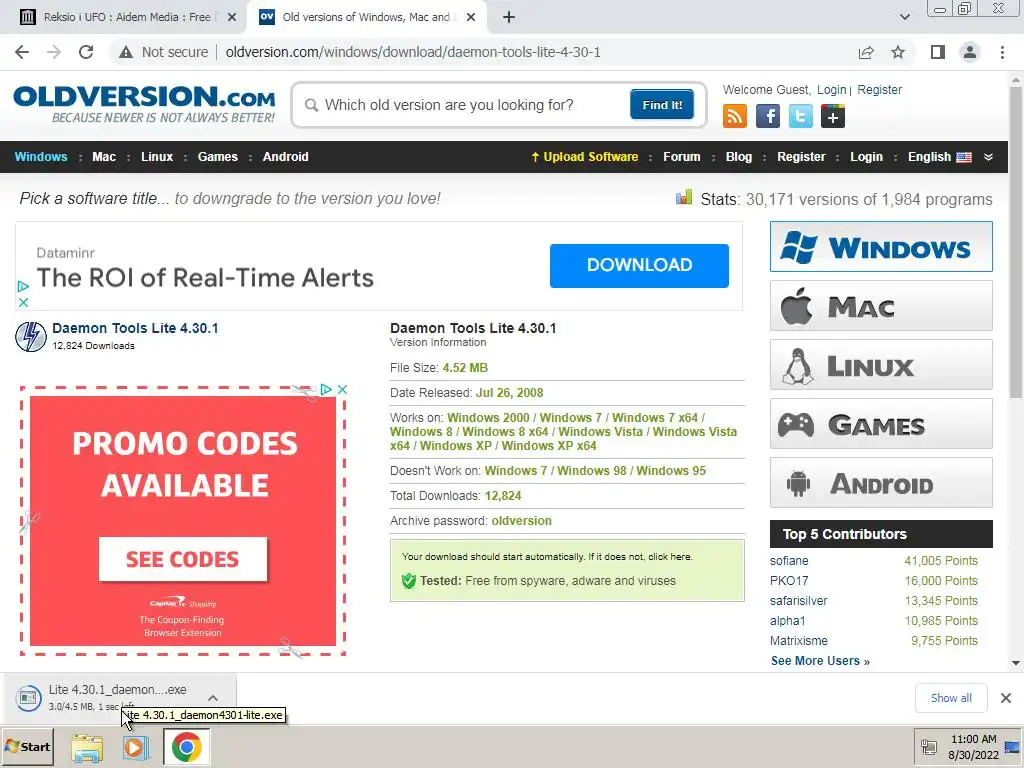Open File Explorer from the taskbar
The height and width of the screenshot is (768, 1024).
tap(87, 747)
